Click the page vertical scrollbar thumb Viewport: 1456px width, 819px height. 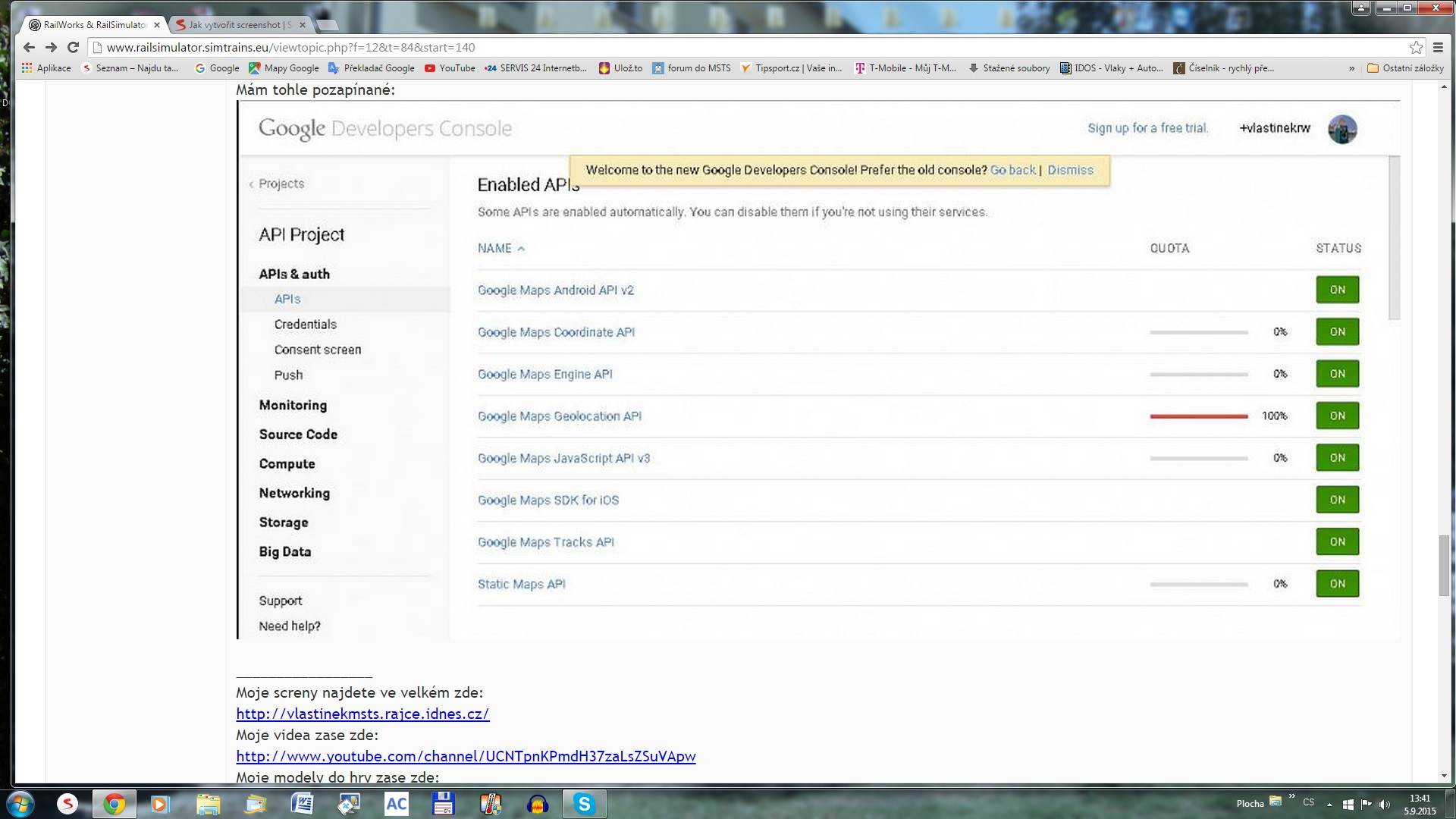[x=1444, y=565]
